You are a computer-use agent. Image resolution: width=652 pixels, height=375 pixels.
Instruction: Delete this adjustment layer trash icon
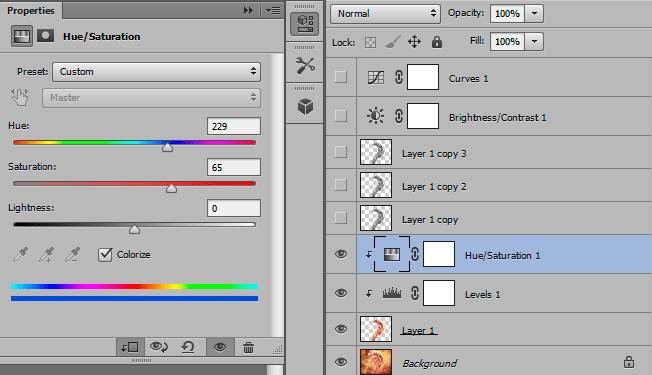coord(248,347)
